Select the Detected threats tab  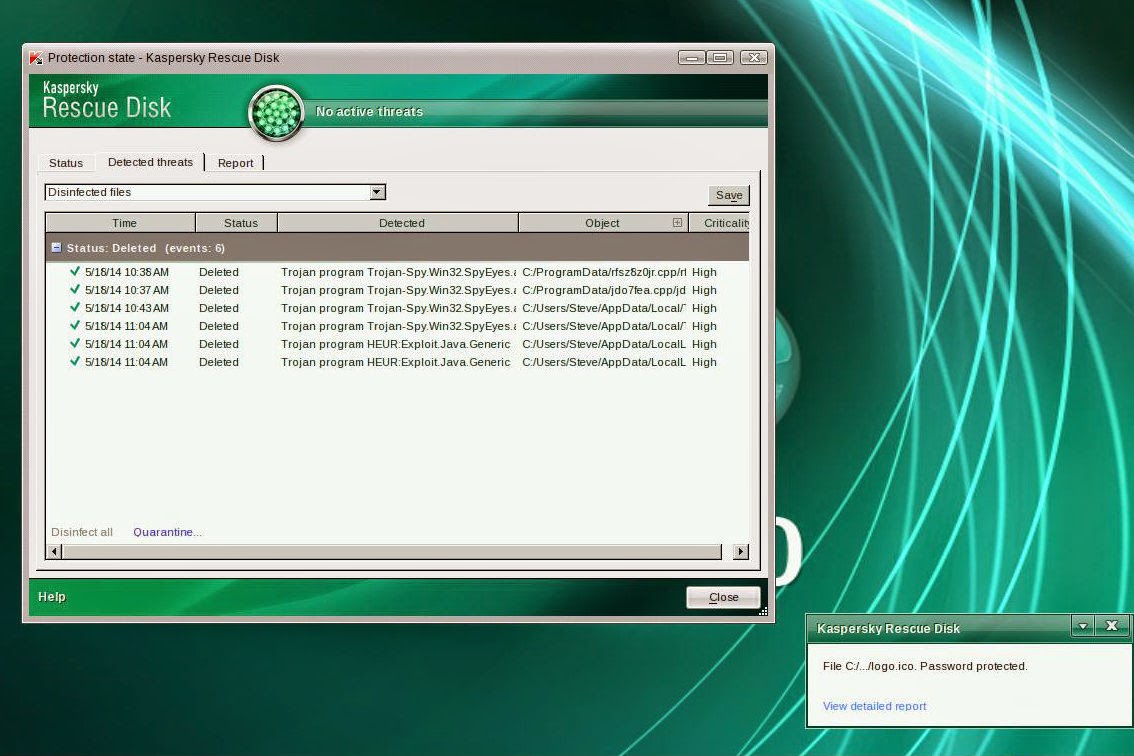coord(150,162)
